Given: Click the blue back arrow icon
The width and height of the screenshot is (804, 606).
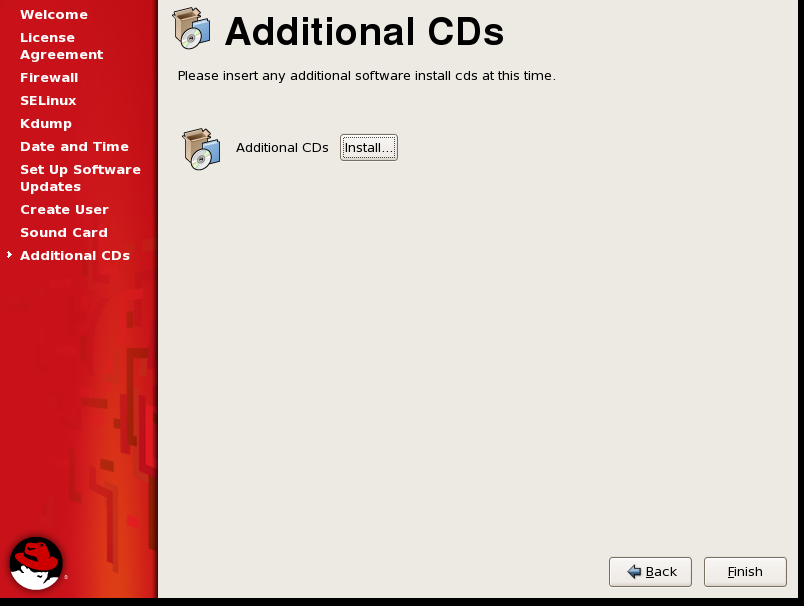Looking at the screenshot, I should click(634, 572).
